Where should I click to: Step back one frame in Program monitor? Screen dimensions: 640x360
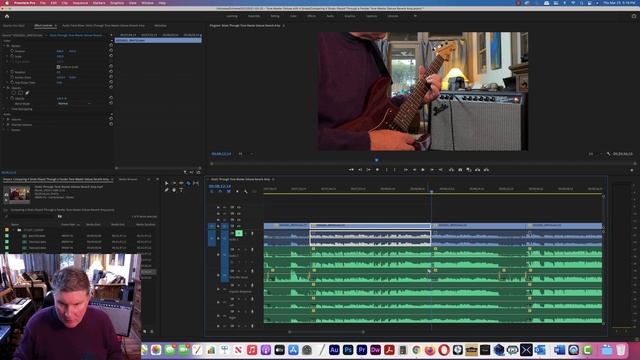tap(414, 170)
